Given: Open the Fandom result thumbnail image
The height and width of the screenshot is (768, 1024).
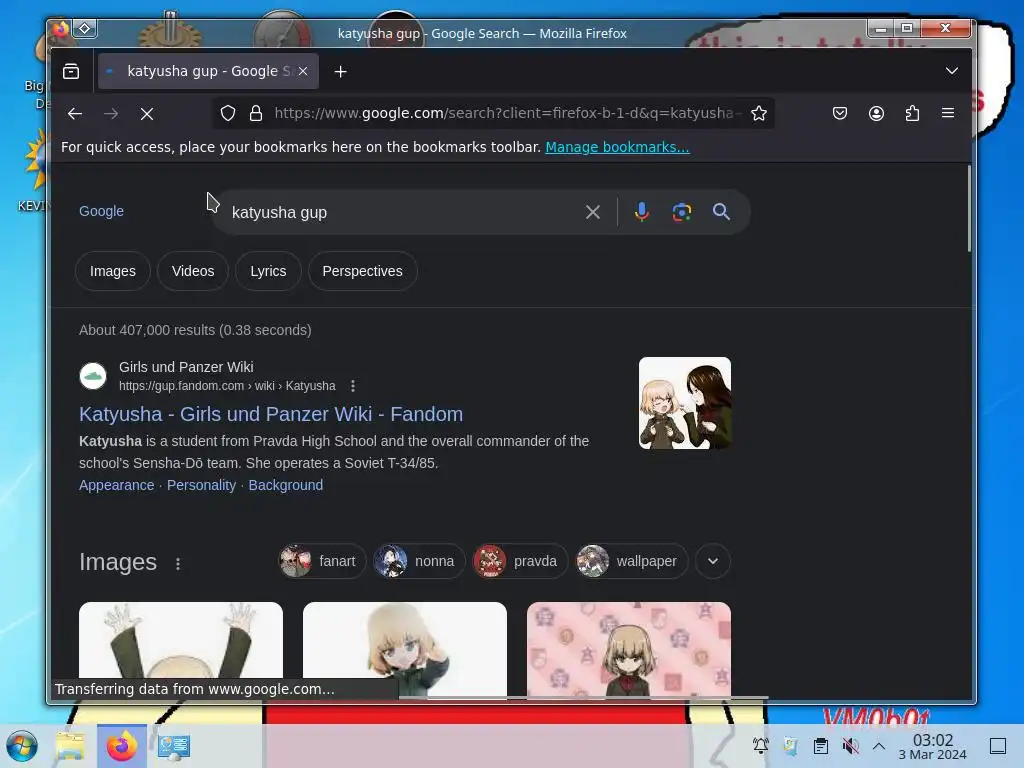Looking at the screenshot, I should click(684, 403).
